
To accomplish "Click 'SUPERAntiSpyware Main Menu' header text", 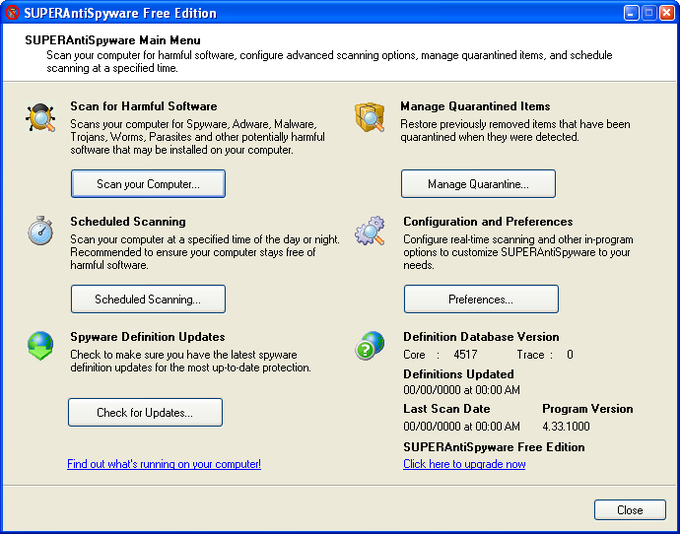I will click(x=113, y=40).
